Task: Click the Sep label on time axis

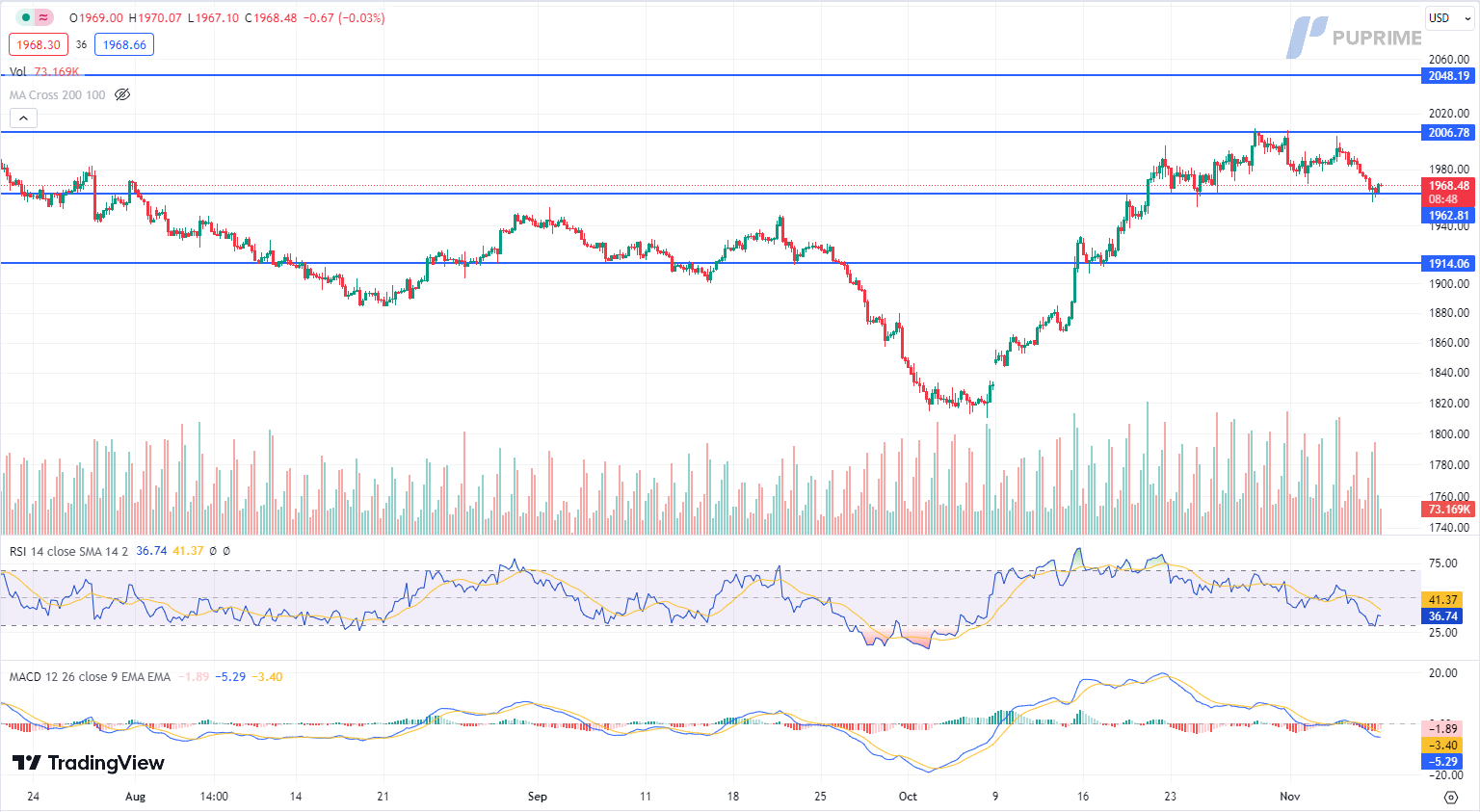Action: click(x=538, y=796)
